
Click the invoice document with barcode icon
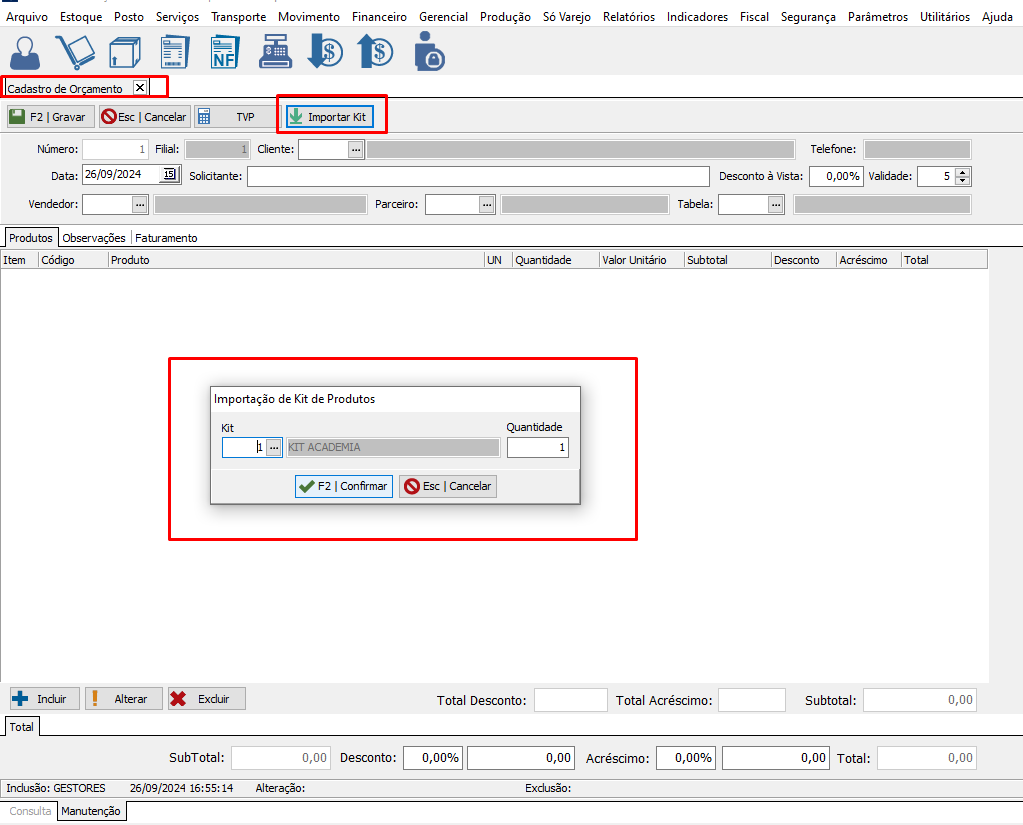(x=175, y=51)
